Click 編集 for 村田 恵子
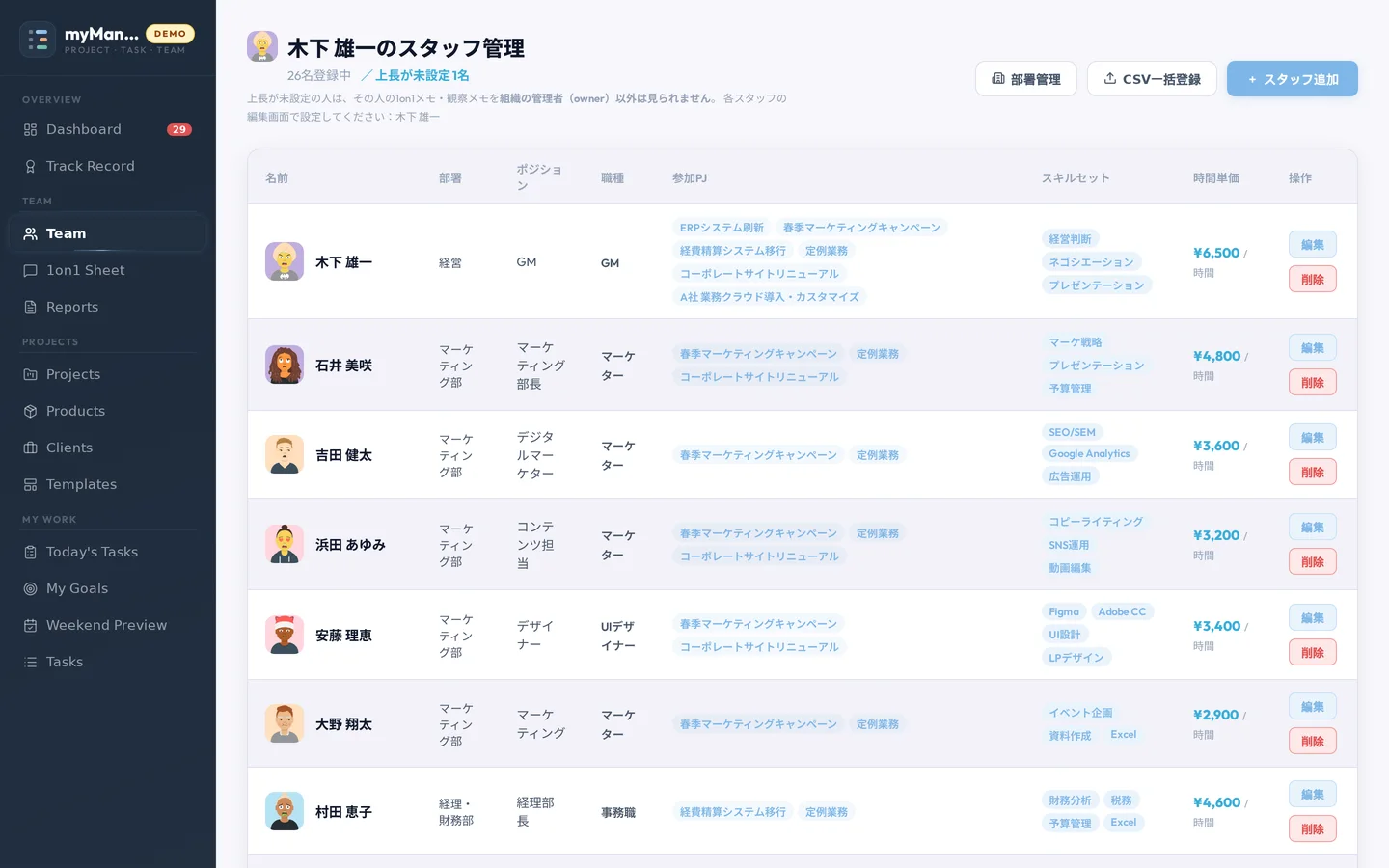1389x868 pixels. point(1313,795)
